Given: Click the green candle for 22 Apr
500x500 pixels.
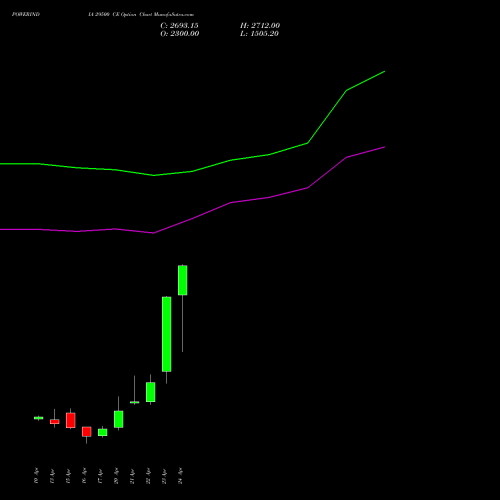Looking at the screenshot, I should tap(151, 392).
